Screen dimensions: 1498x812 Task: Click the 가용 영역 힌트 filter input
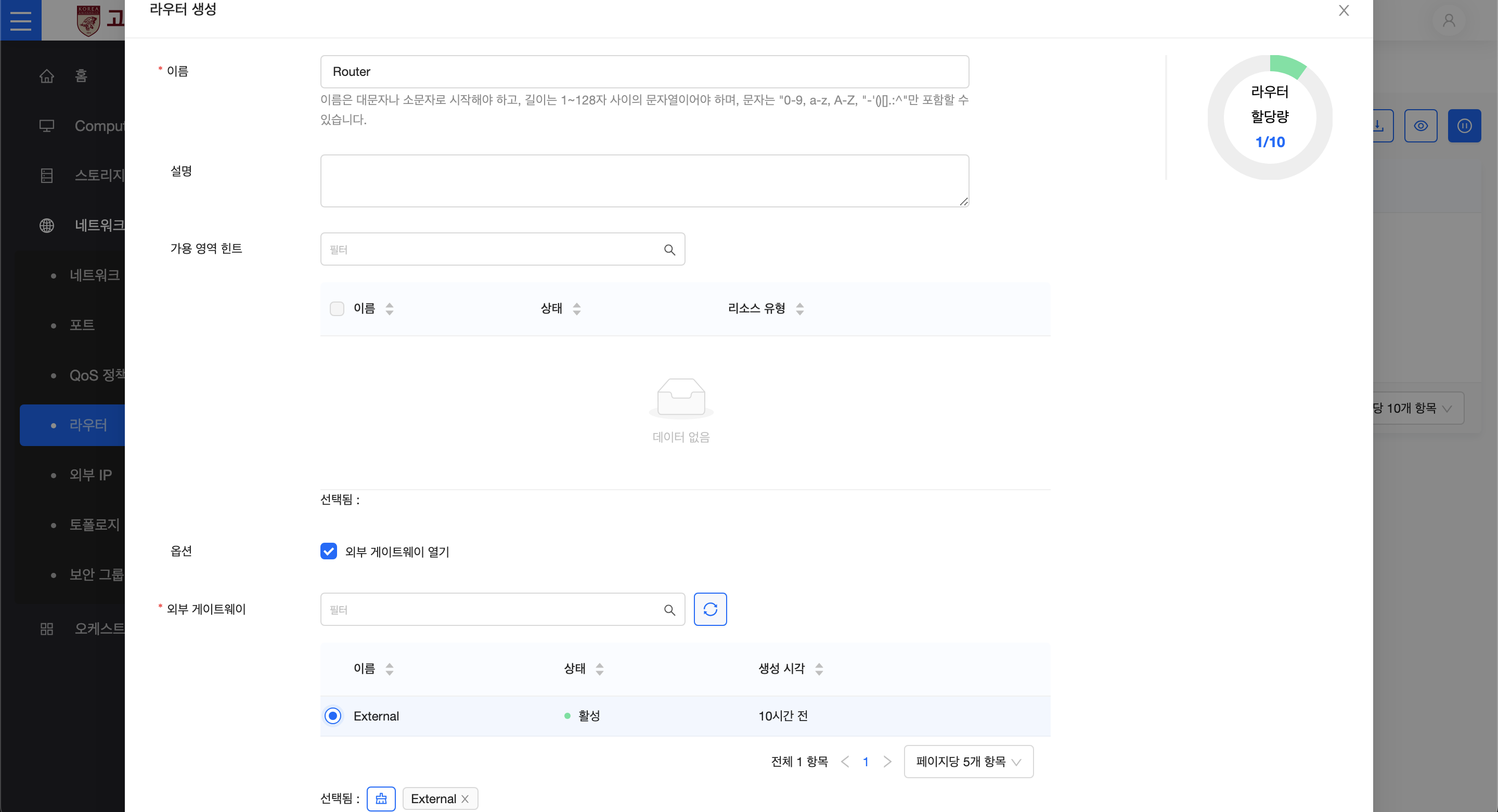coord(502,250)
